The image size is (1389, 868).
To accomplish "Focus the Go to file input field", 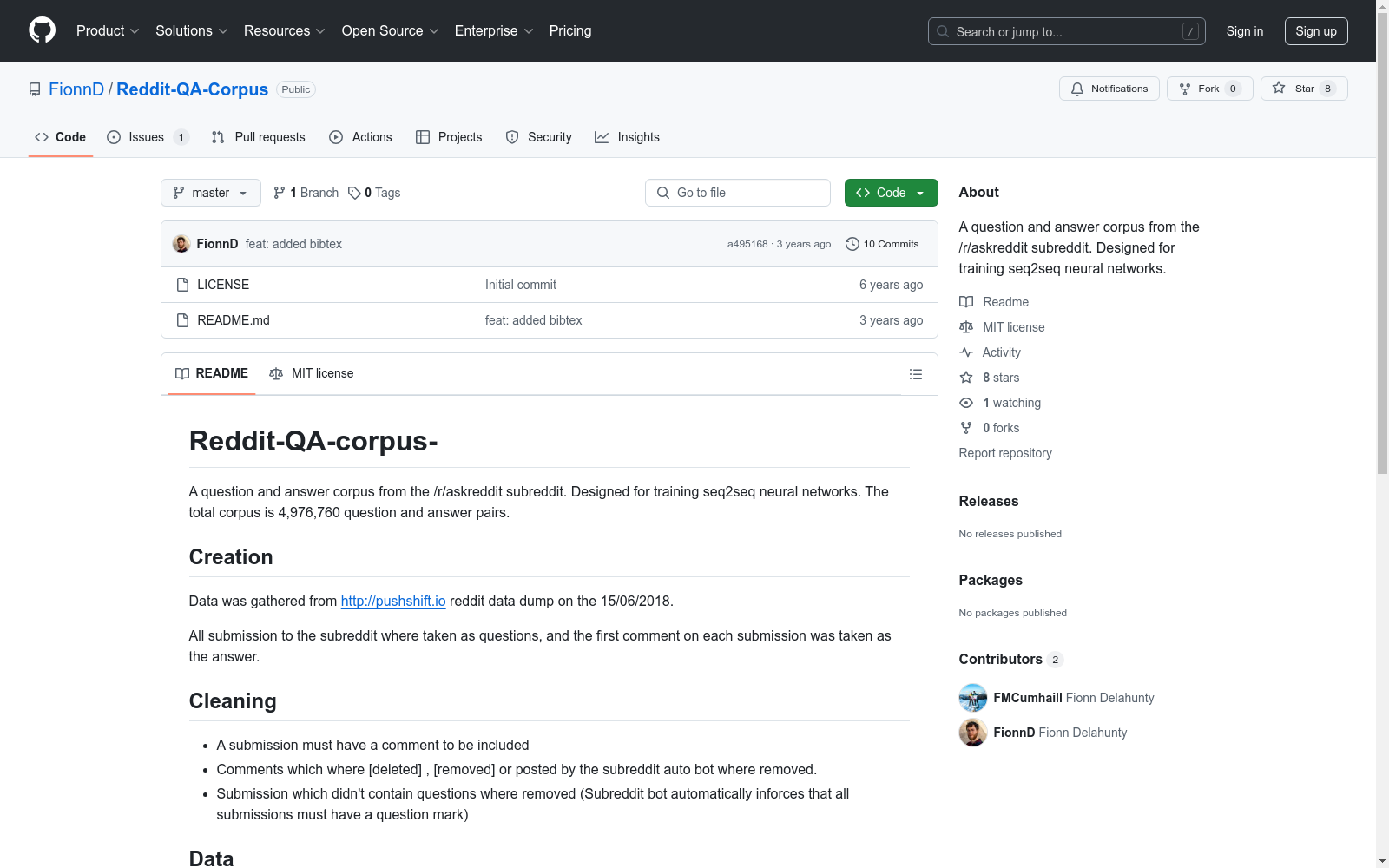I will [x=738, y=193].
